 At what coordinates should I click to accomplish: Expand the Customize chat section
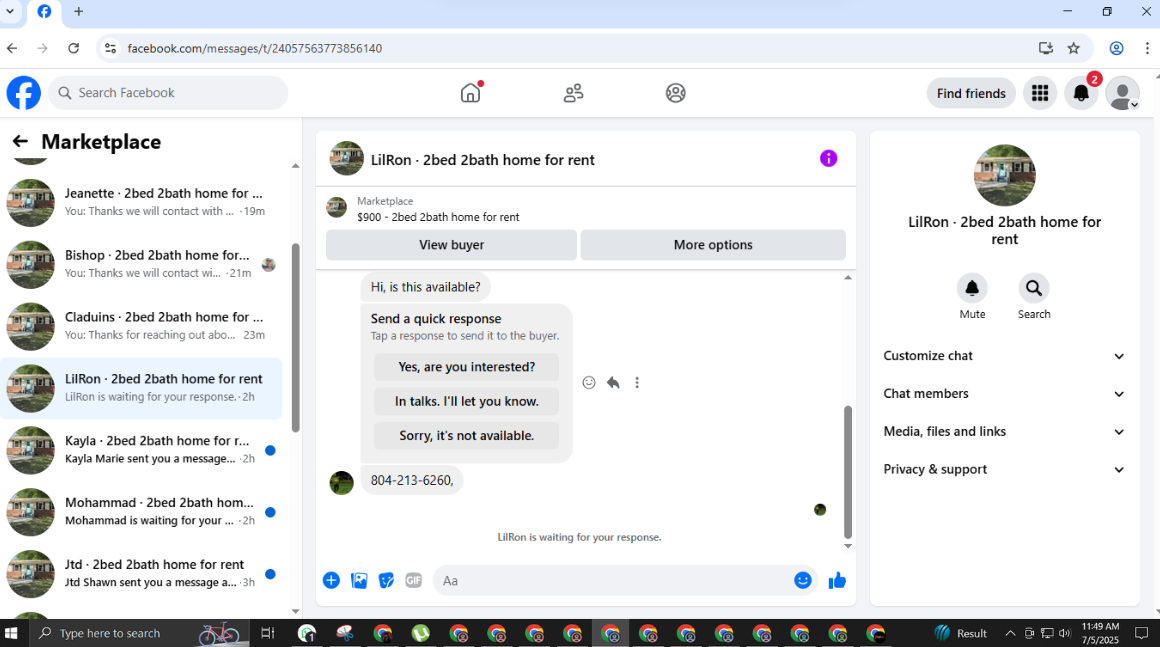[1004, 356]
